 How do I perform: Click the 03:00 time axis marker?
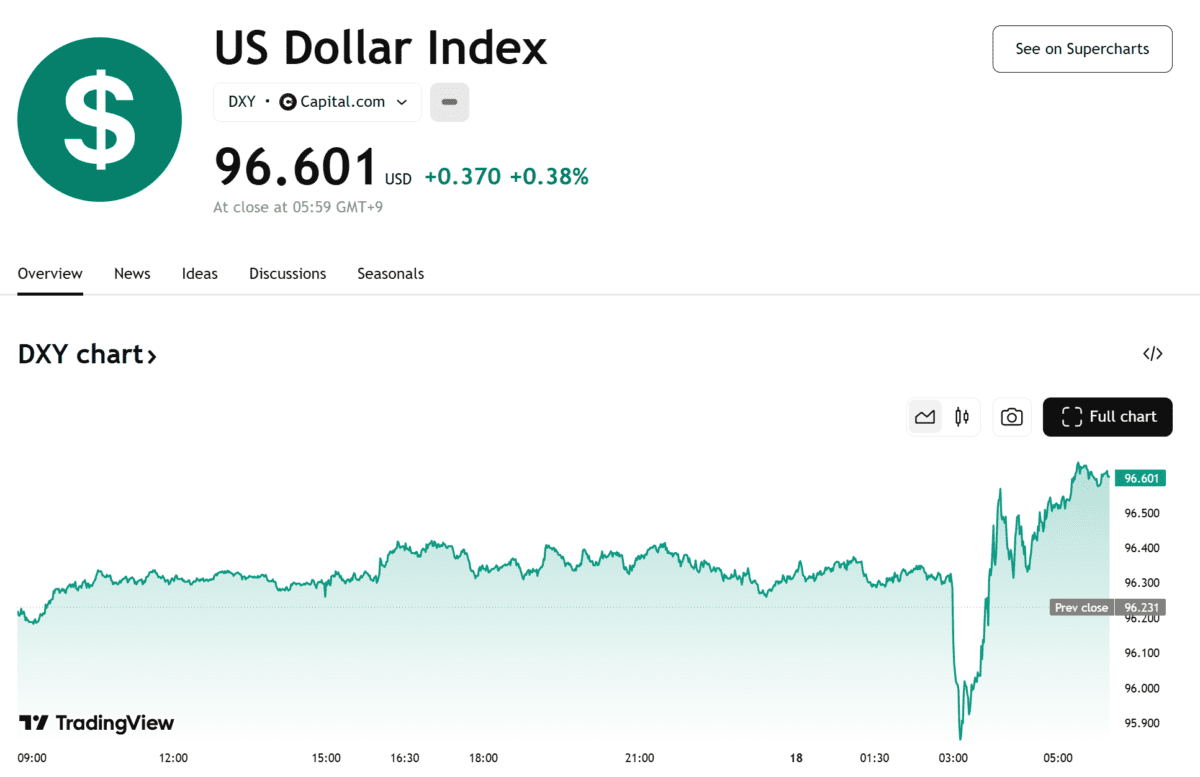(x=953, y=758)
